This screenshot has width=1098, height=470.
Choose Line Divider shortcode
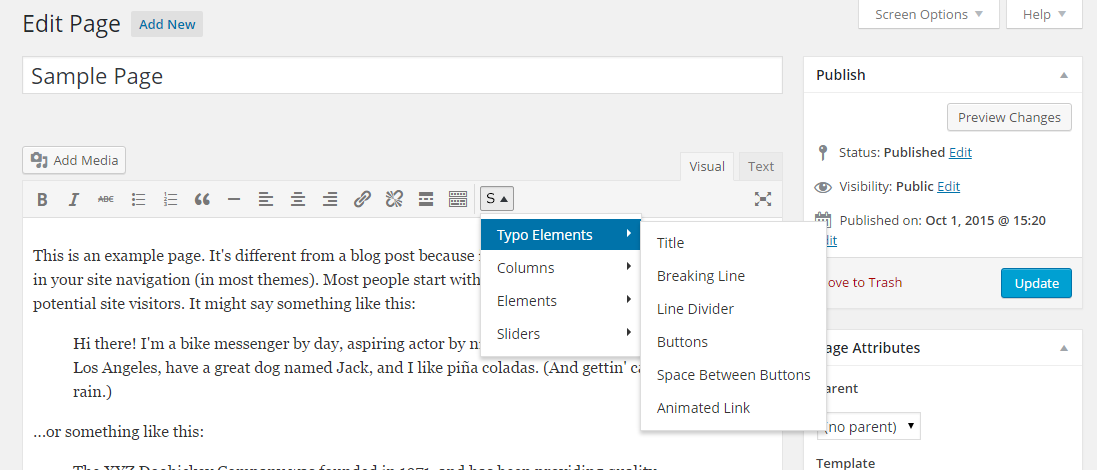click(x=733, y=309)
